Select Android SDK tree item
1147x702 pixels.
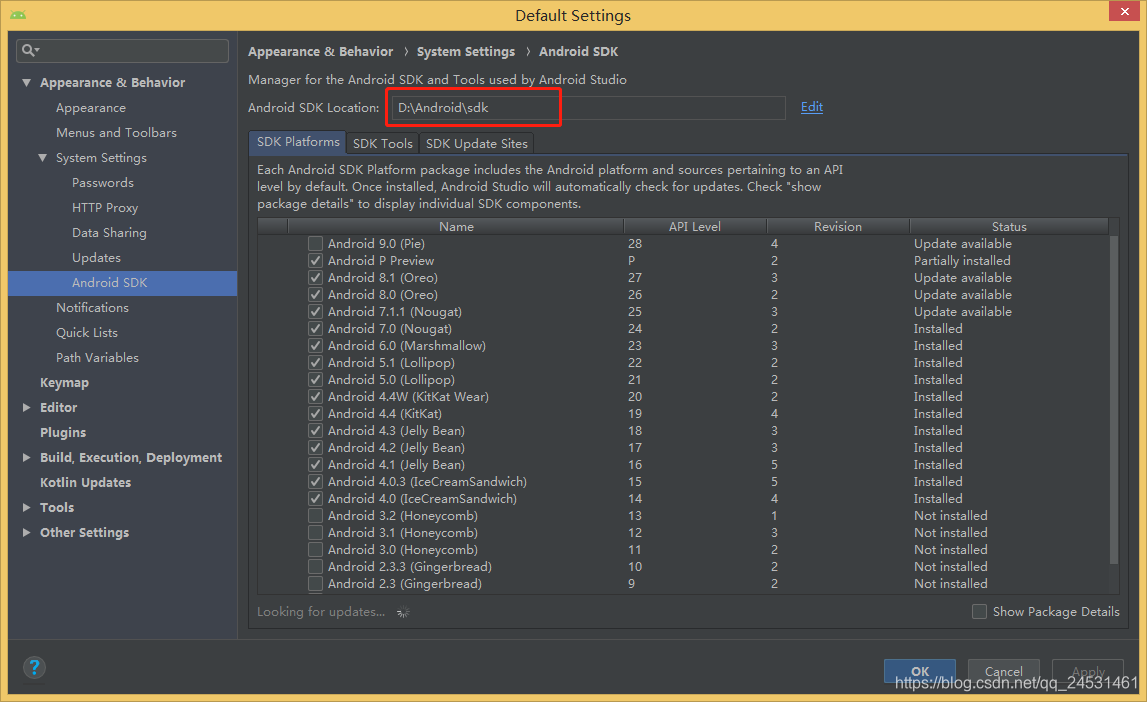pyautogui.click(x=122, y=283)
